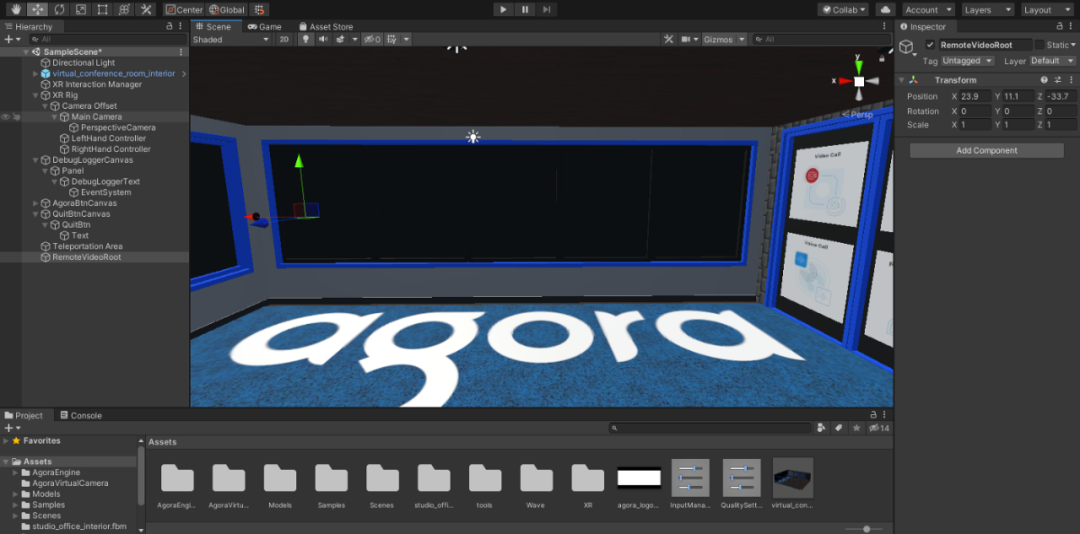Switch to the Console tab

[x=81, y=415]
